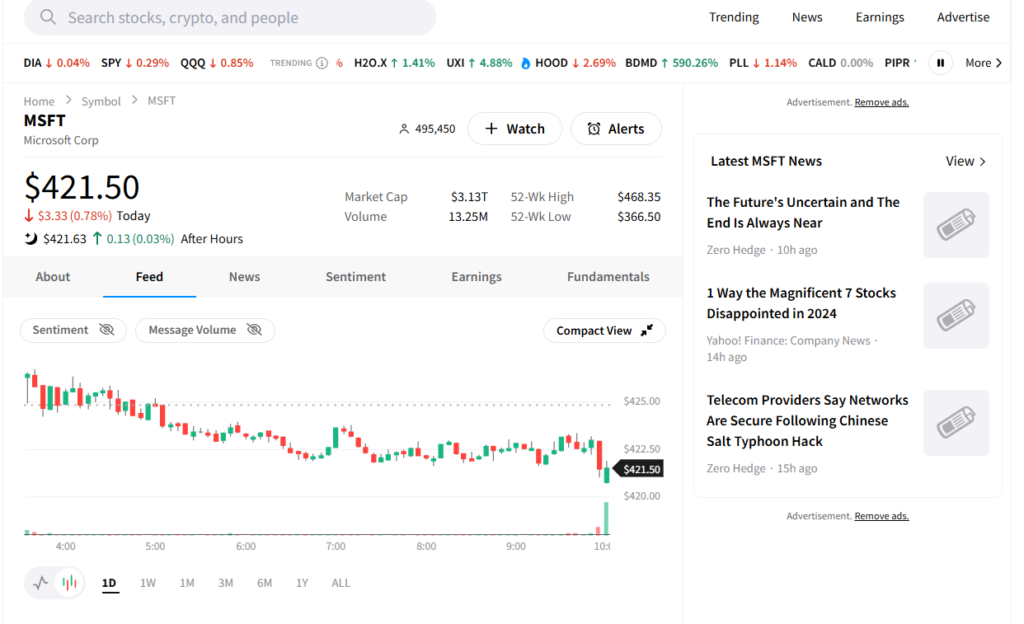This screenshot has height=624, width=1024.
Task: Switch chart to Compact View
Action: [604, 330]
